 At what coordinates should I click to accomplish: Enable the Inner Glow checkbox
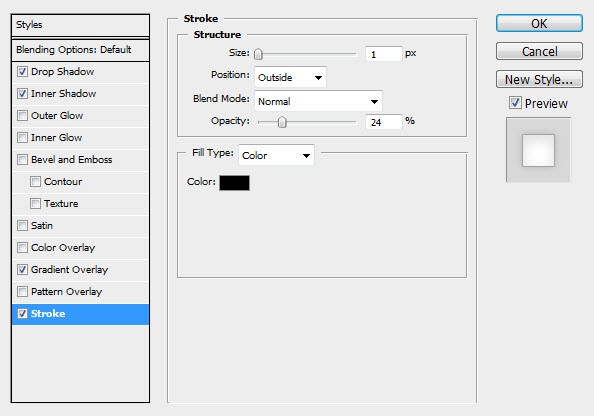(22, 138)
